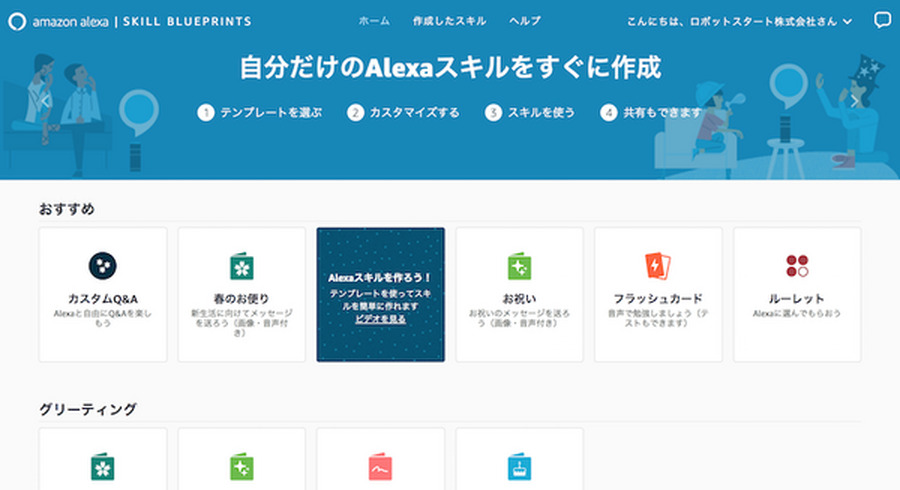
Task: Click step 1 テンプレートを選ぶ in banner
Action: 260,112
